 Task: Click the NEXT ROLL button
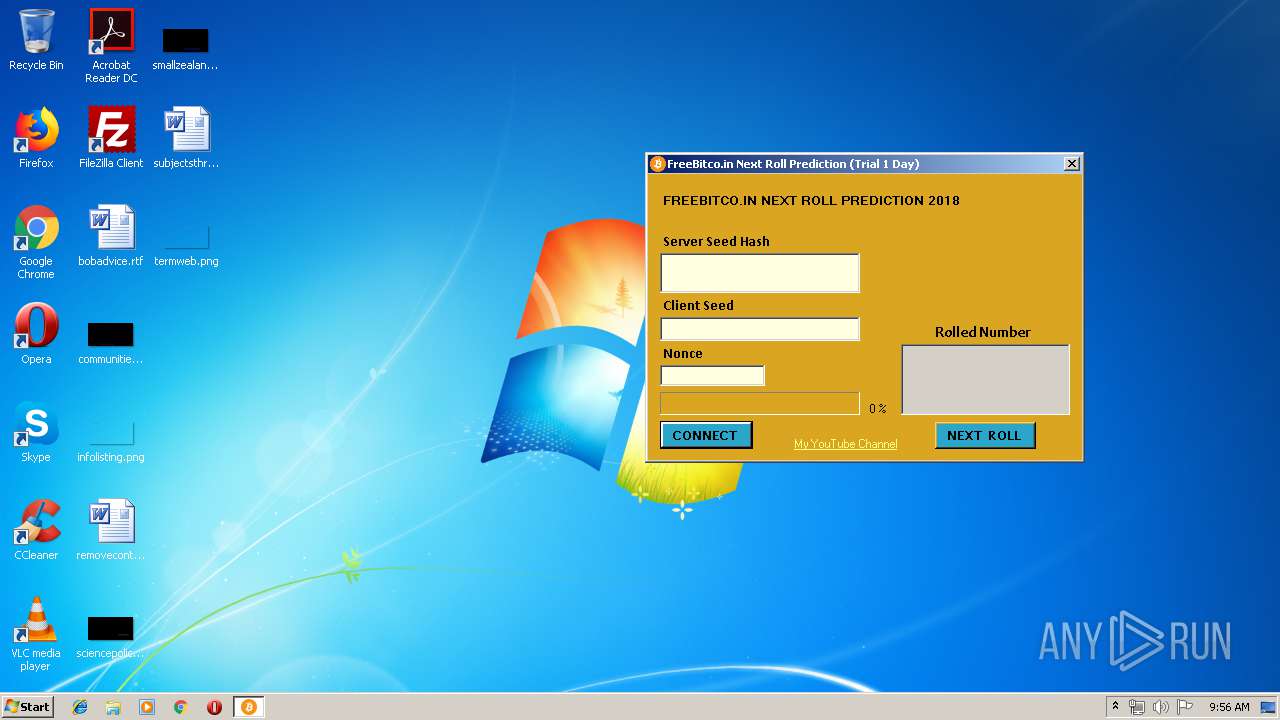(985, 435)
